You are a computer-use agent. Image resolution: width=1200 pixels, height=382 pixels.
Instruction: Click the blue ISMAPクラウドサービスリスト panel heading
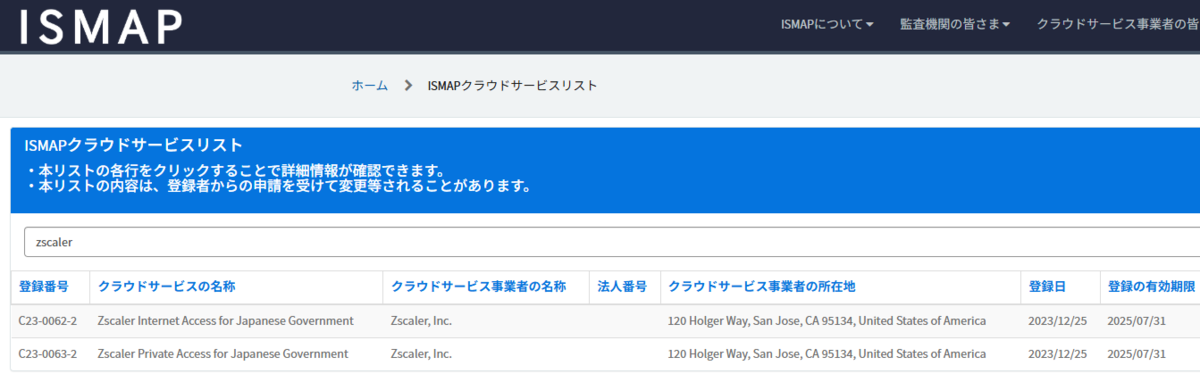pyautogui.click(x=133, y=146)
